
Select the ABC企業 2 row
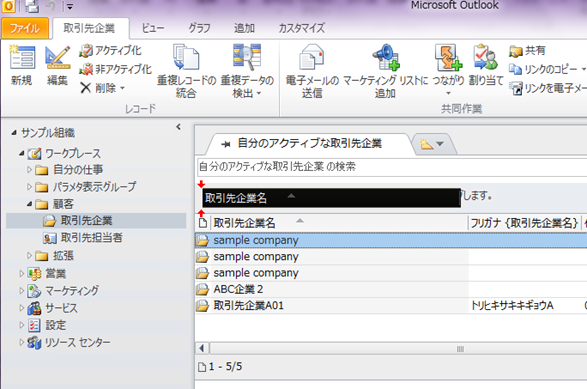391,289
